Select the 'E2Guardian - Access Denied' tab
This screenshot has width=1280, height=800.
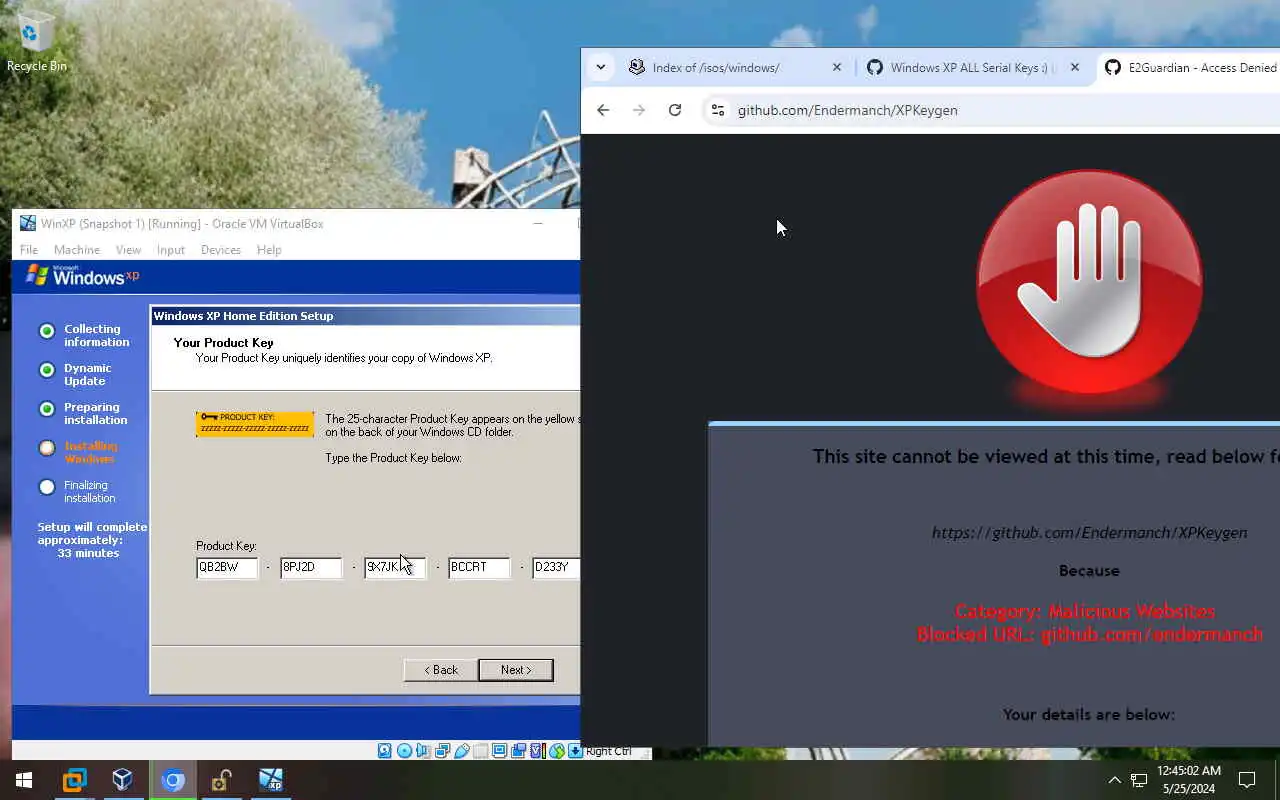1188,67
